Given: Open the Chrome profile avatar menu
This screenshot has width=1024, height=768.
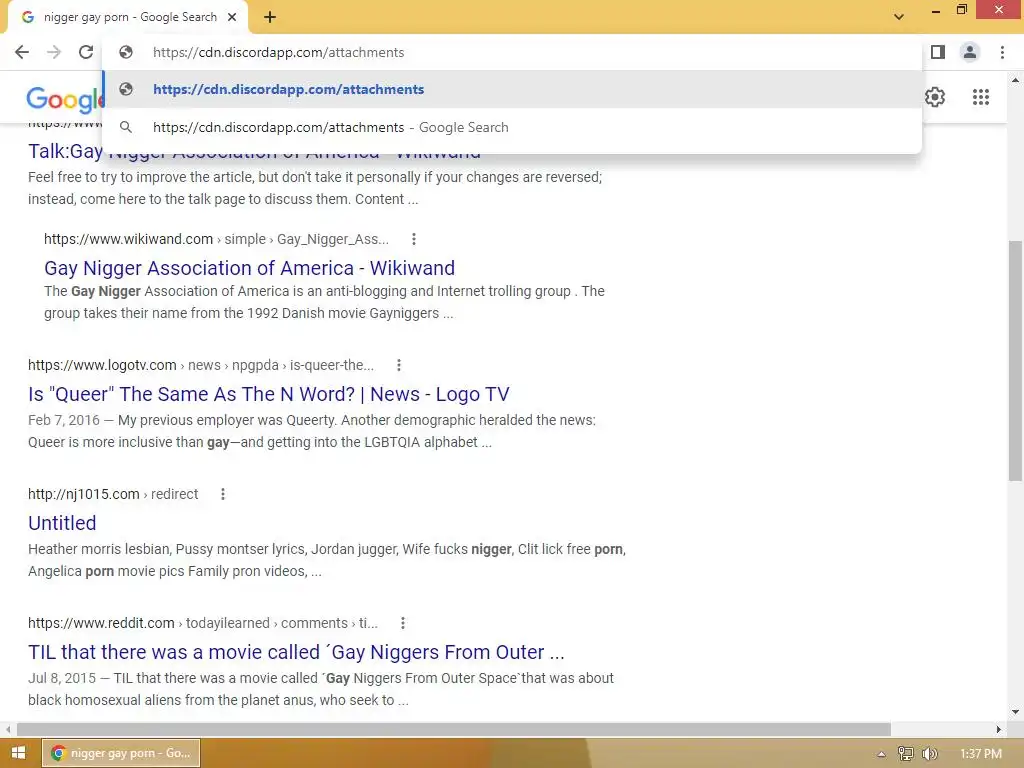Looking at the screenshot, I should [970, 52].
